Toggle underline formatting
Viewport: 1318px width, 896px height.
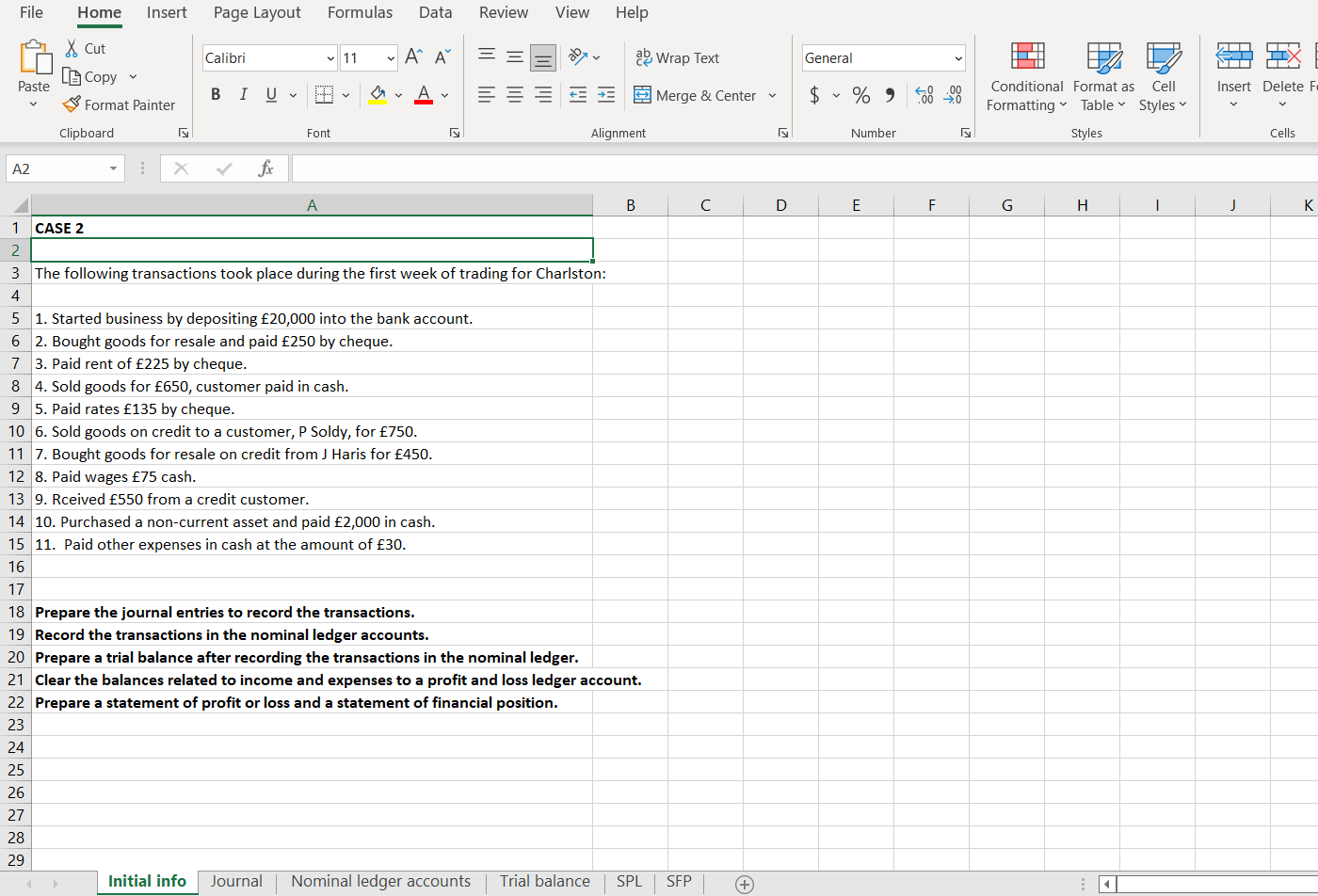tap(271, 94)
